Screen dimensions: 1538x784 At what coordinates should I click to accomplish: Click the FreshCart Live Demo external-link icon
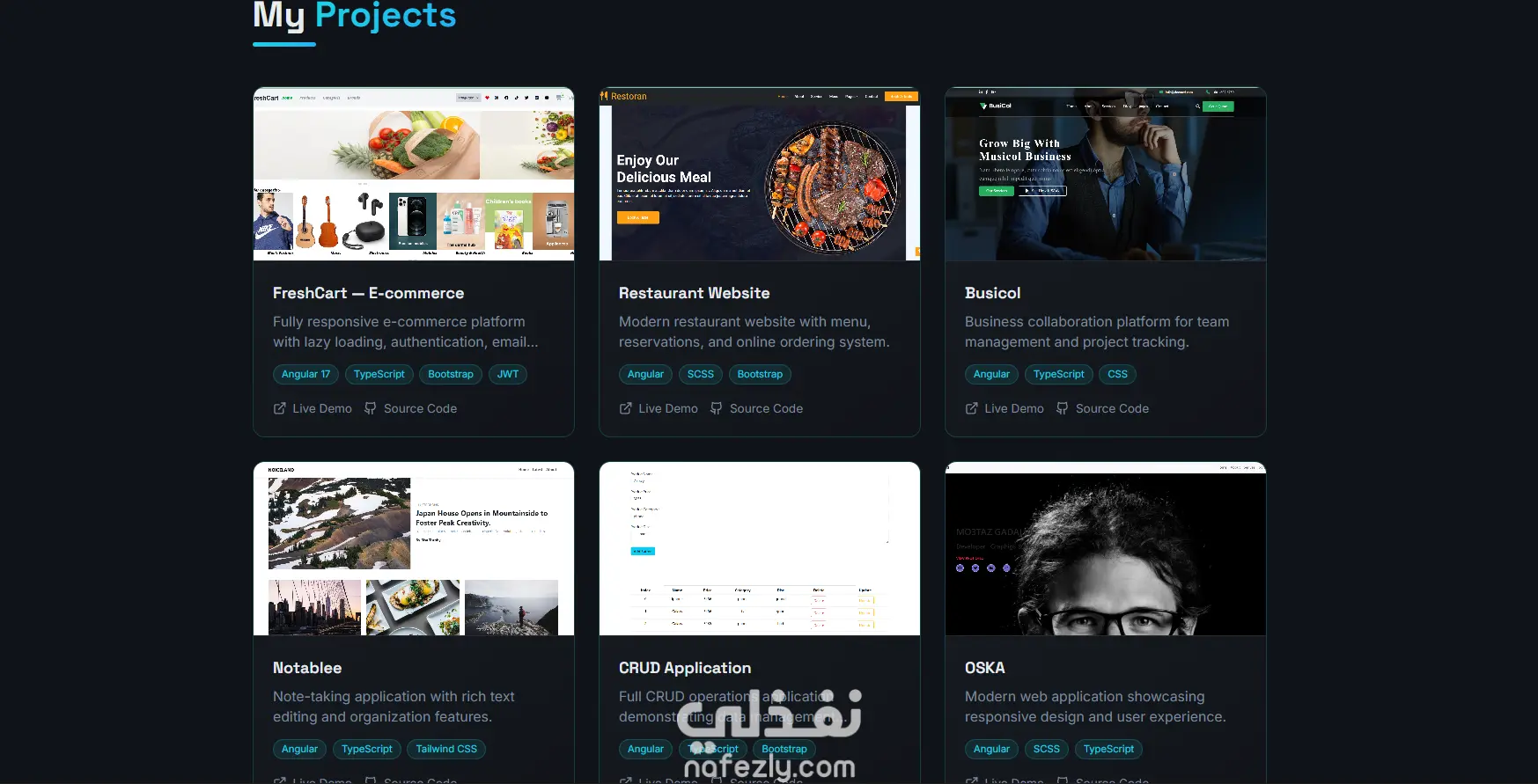(x=280, y=408)
